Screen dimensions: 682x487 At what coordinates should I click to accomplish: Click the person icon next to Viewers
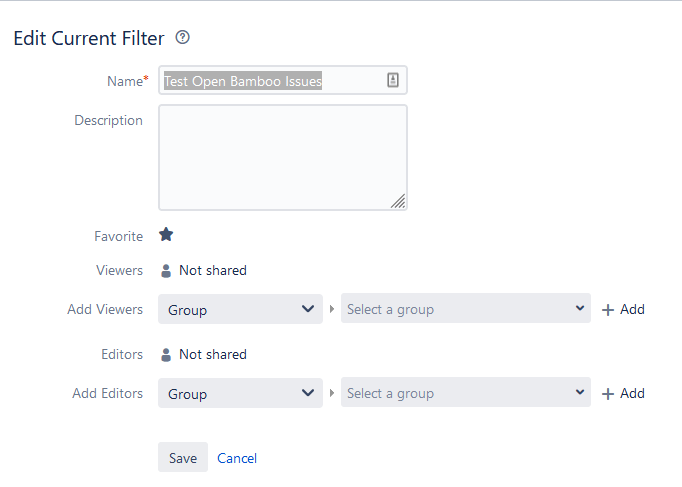[166, 270]
